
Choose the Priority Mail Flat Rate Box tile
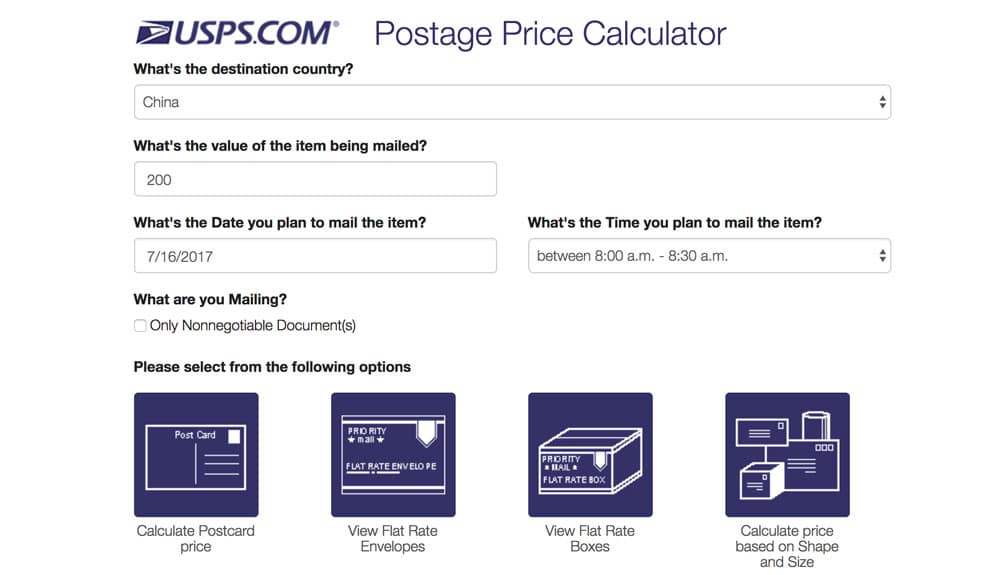[x=591, y=455]
